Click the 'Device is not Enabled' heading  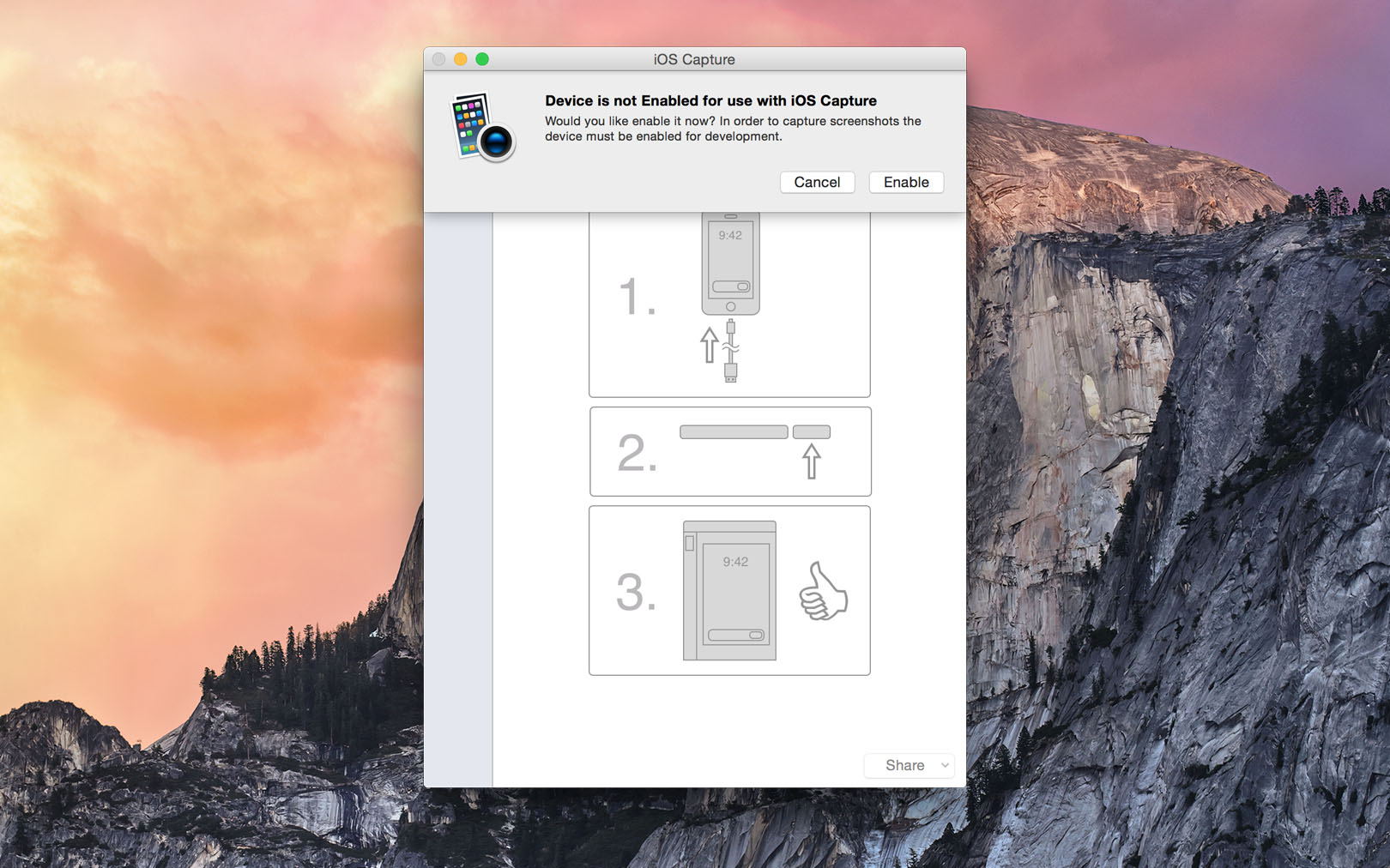pyautogui.click(x=710, y=100)
